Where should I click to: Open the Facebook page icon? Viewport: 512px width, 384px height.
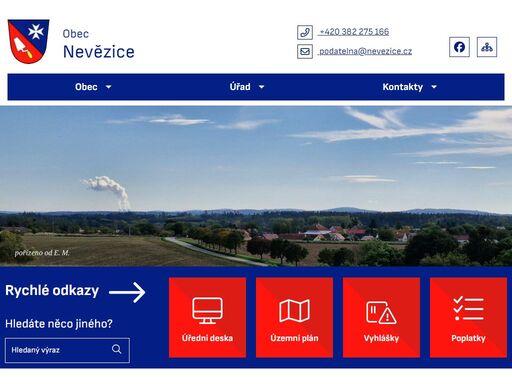459,47
